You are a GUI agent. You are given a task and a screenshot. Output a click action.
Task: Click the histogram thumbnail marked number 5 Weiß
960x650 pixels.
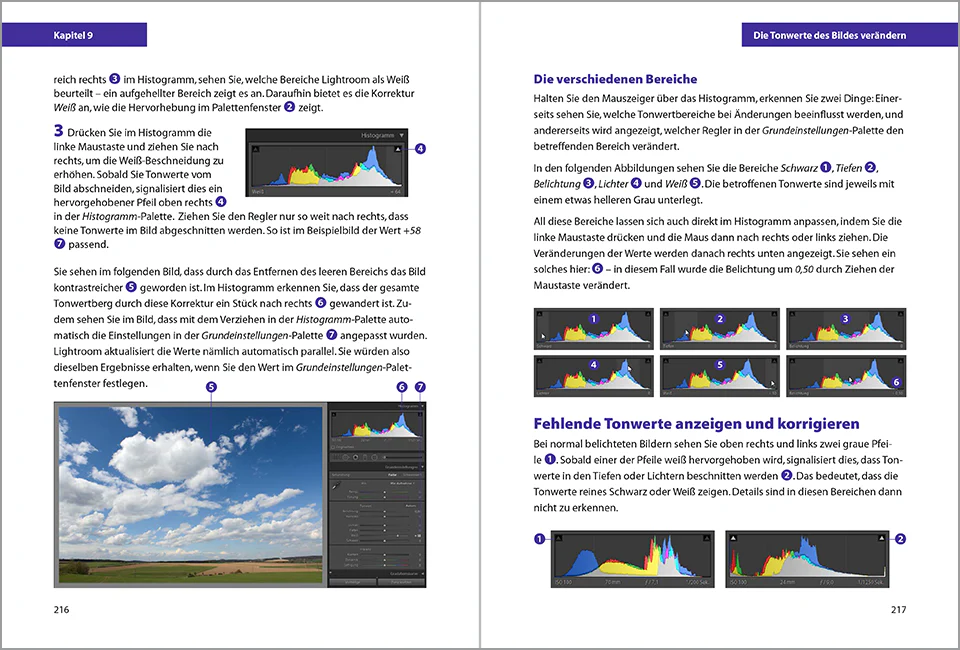[x=719, y=376]
